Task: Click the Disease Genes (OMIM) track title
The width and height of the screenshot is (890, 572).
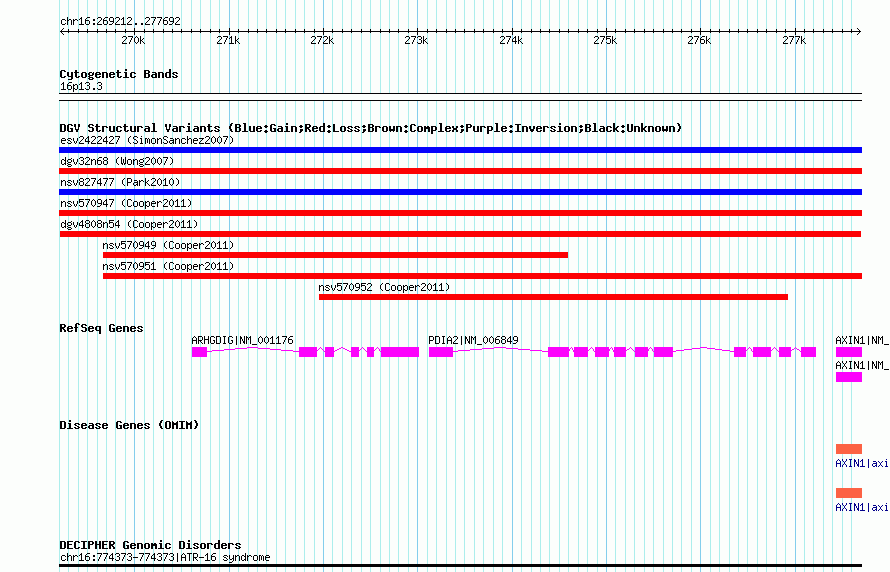Action: [129, 425]
